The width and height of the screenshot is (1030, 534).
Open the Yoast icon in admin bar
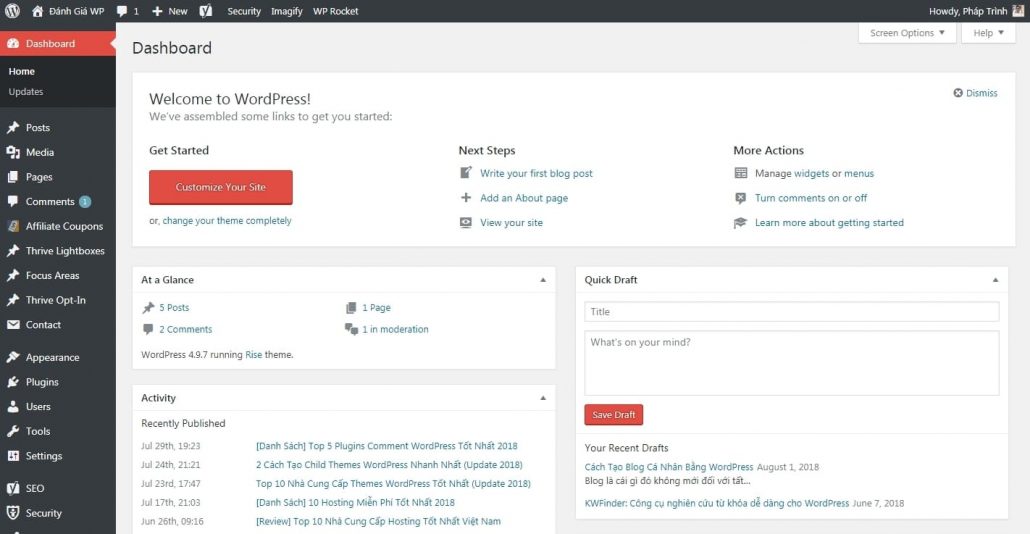[206, 11]
